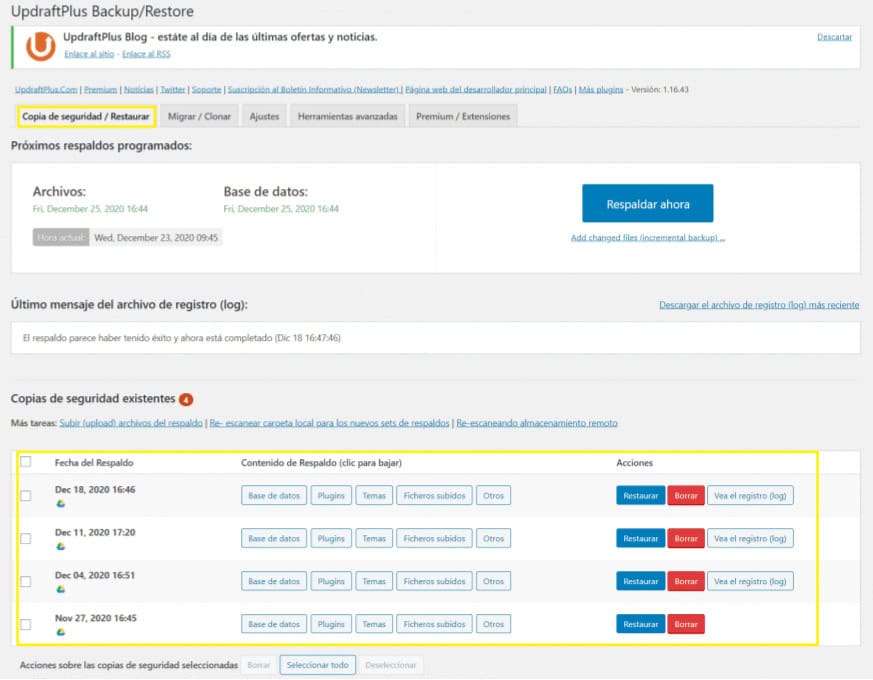Click Re-escanear carpeta local link
873x680 pixels.
329,423
